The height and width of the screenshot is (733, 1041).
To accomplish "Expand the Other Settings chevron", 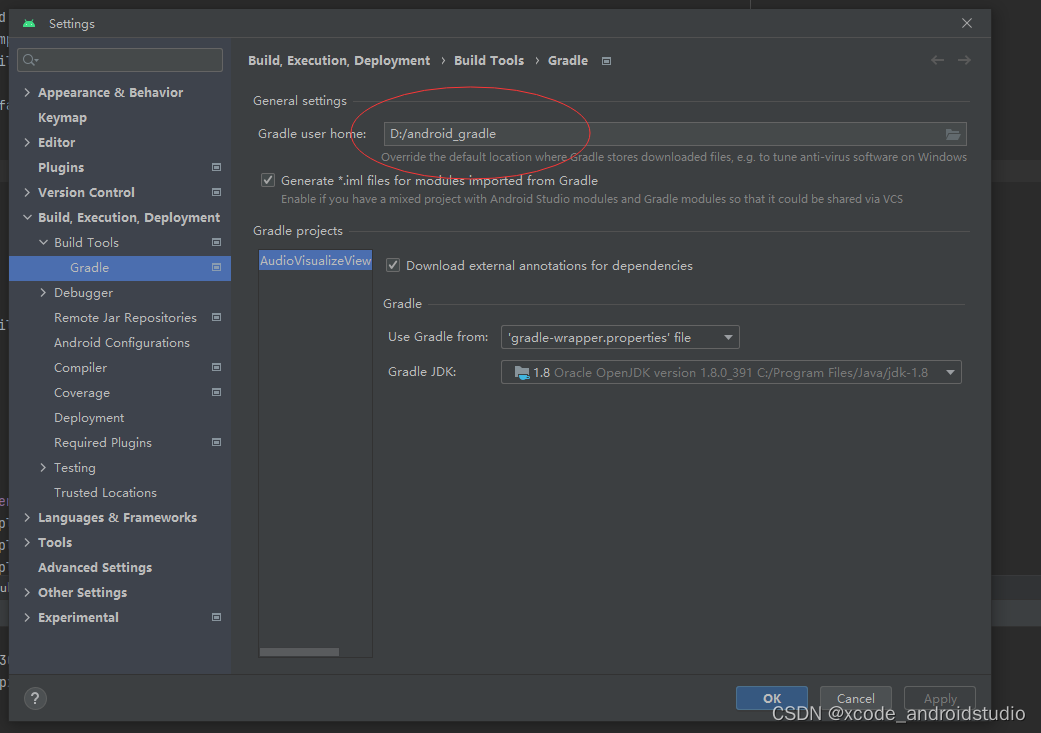I will click(x=27, y=592).
